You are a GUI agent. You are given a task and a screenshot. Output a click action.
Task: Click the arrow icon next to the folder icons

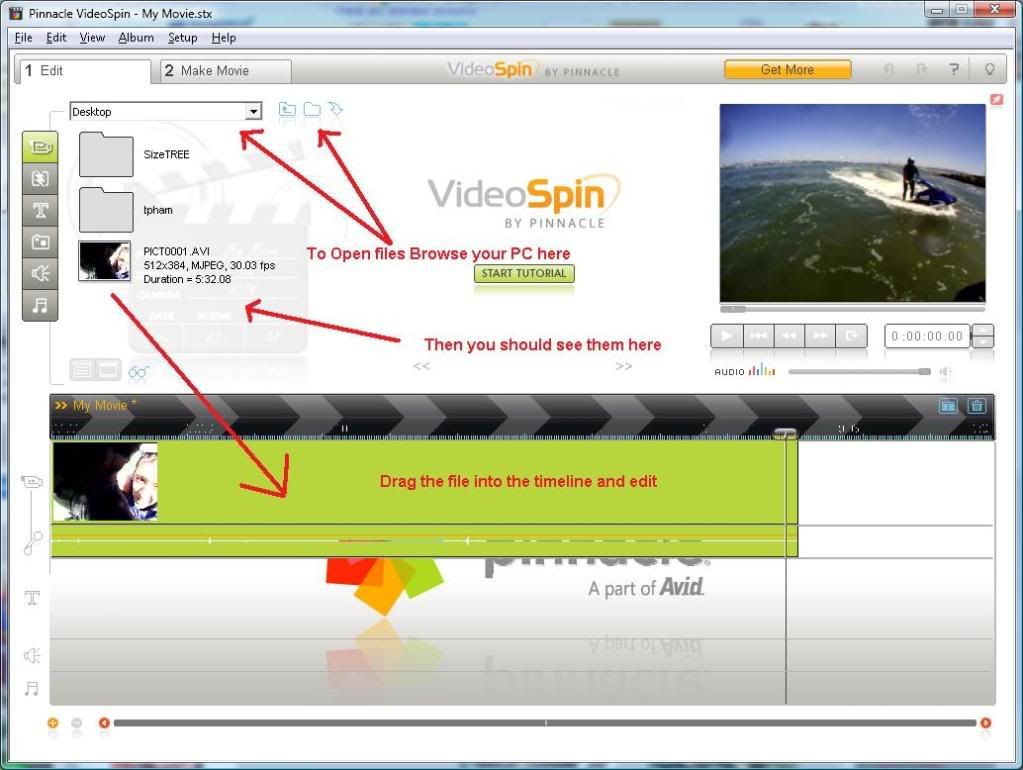tap(336, 109)
